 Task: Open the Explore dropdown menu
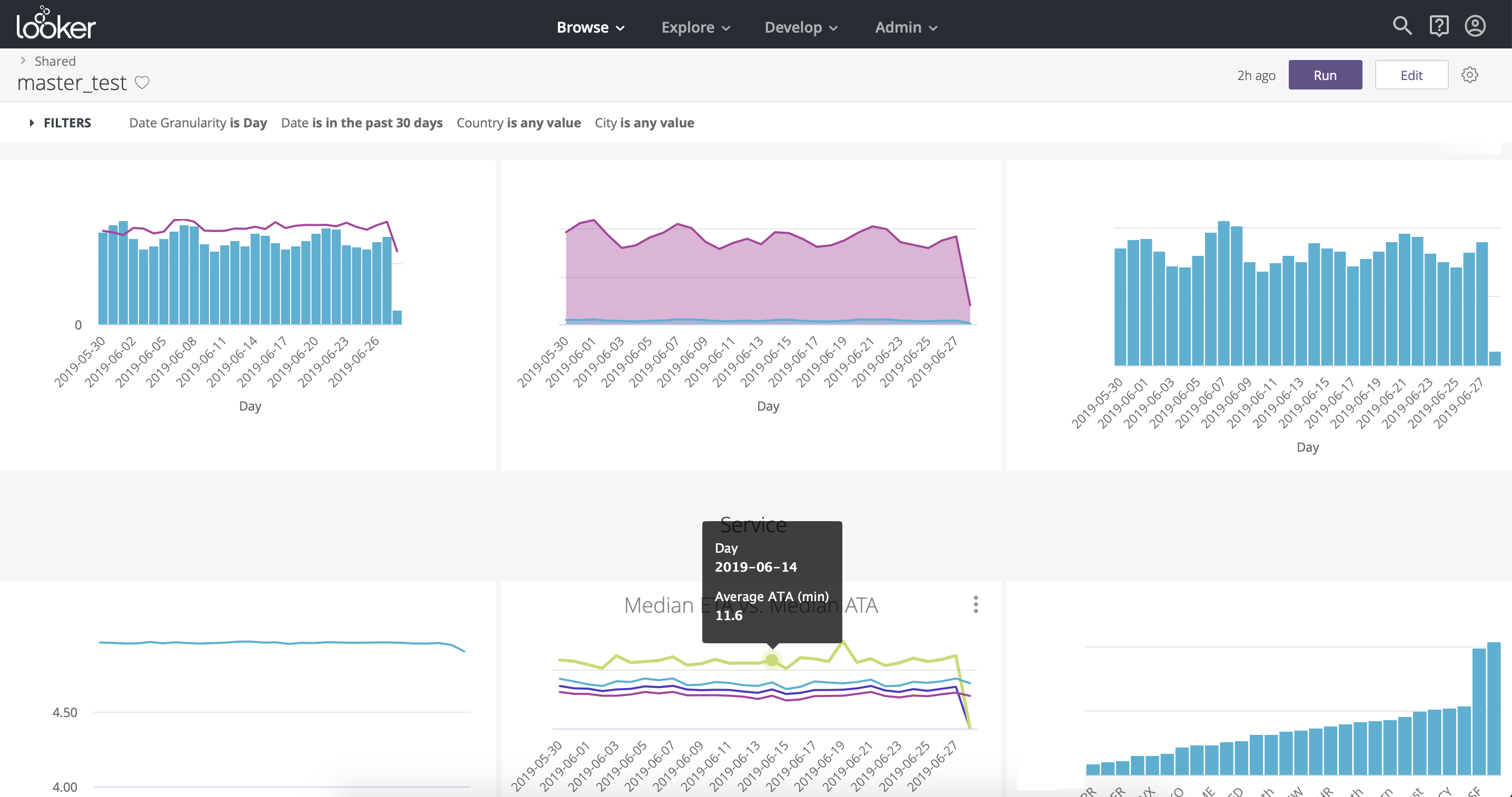pos(695,27)
